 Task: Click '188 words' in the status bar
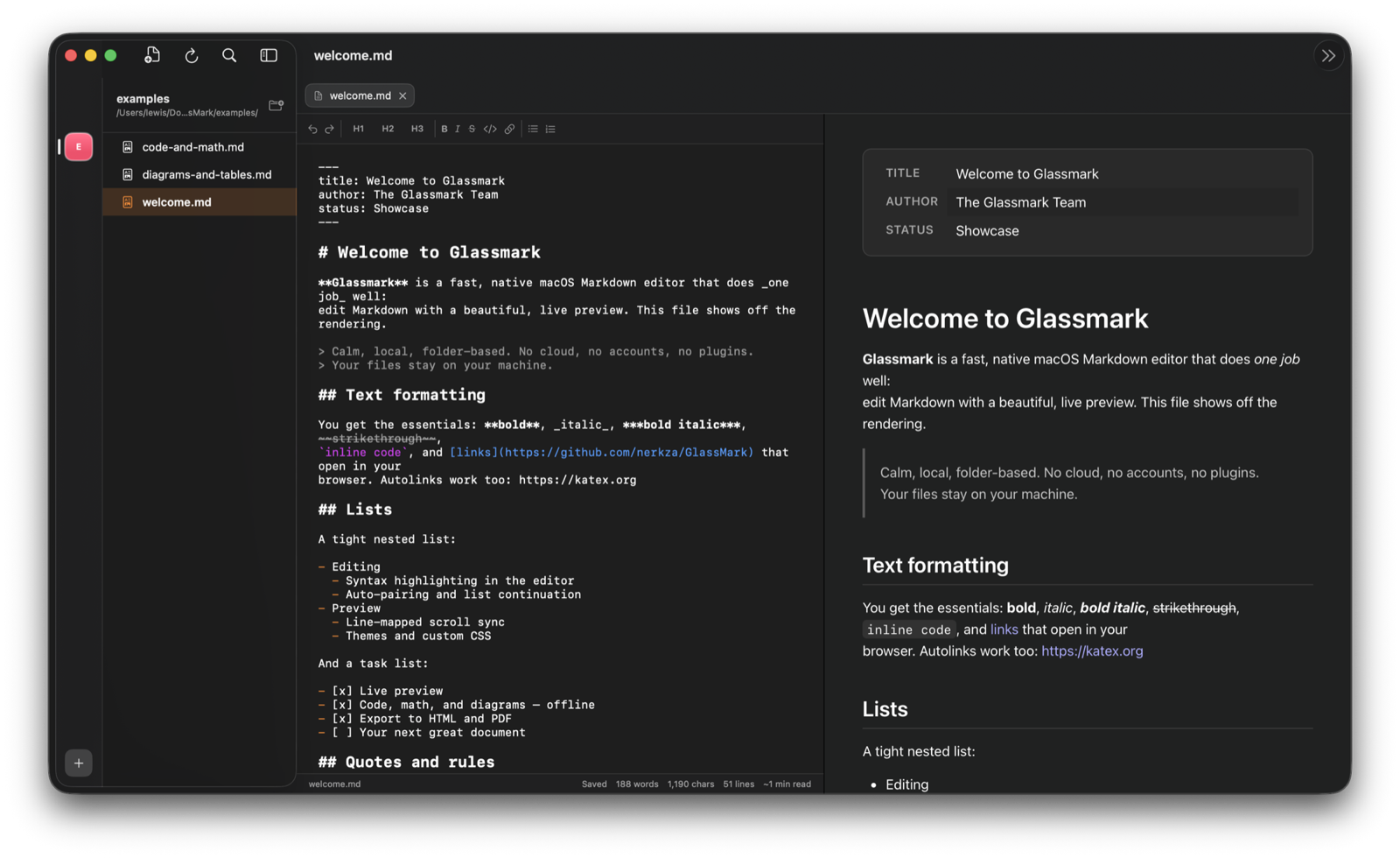pyautogui.click(x=637, y=784)
